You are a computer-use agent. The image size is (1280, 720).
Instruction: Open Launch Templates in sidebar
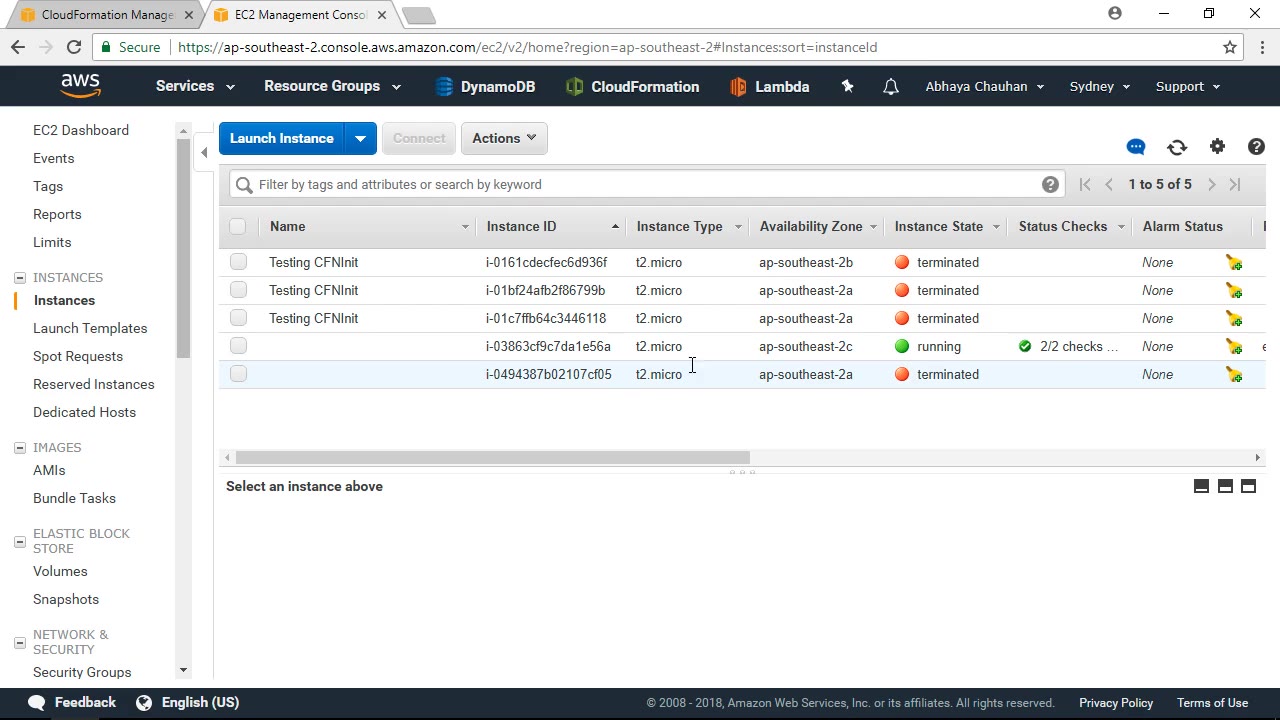(x=90, y=328)
